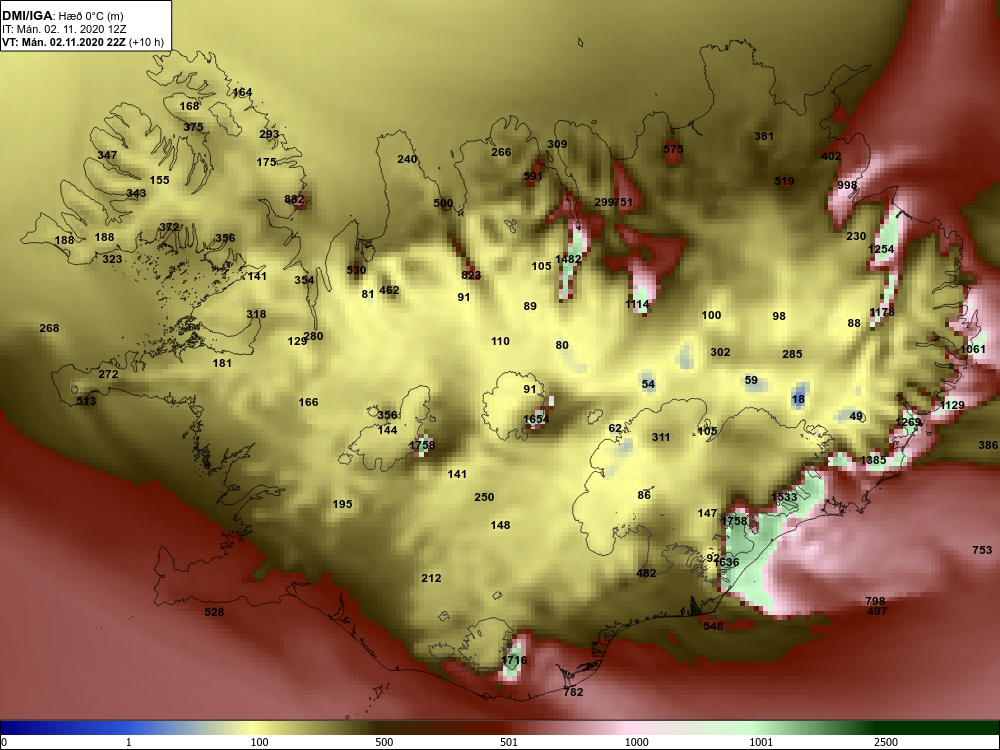The image size is (1000, 750).
Task: Click the map value '1636'
Action: coord(727,562)
